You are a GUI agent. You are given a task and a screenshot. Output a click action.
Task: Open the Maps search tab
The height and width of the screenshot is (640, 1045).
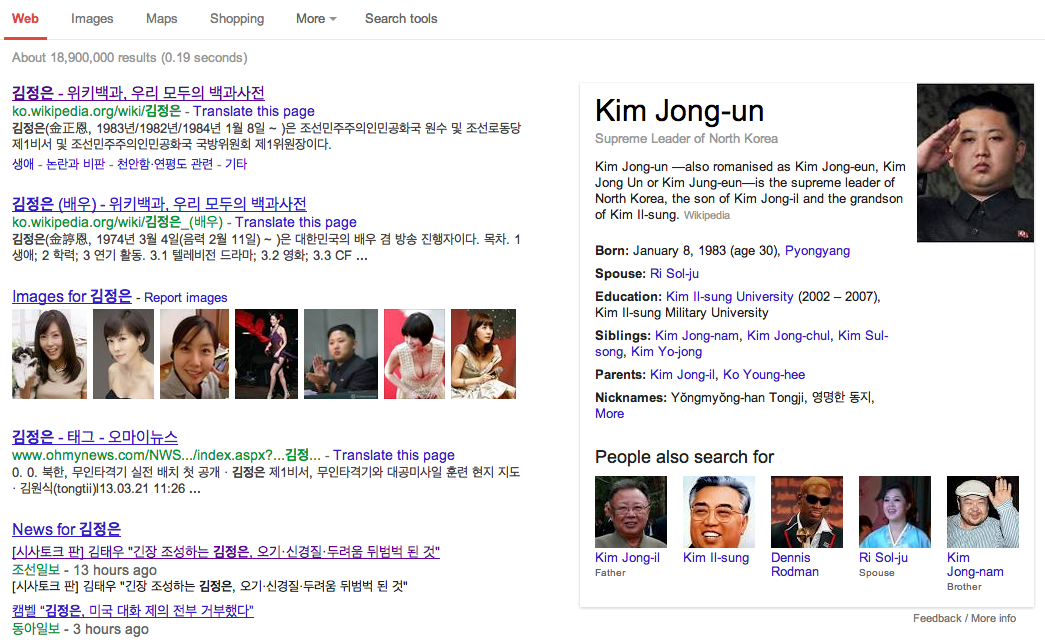[x=161, y=18]
